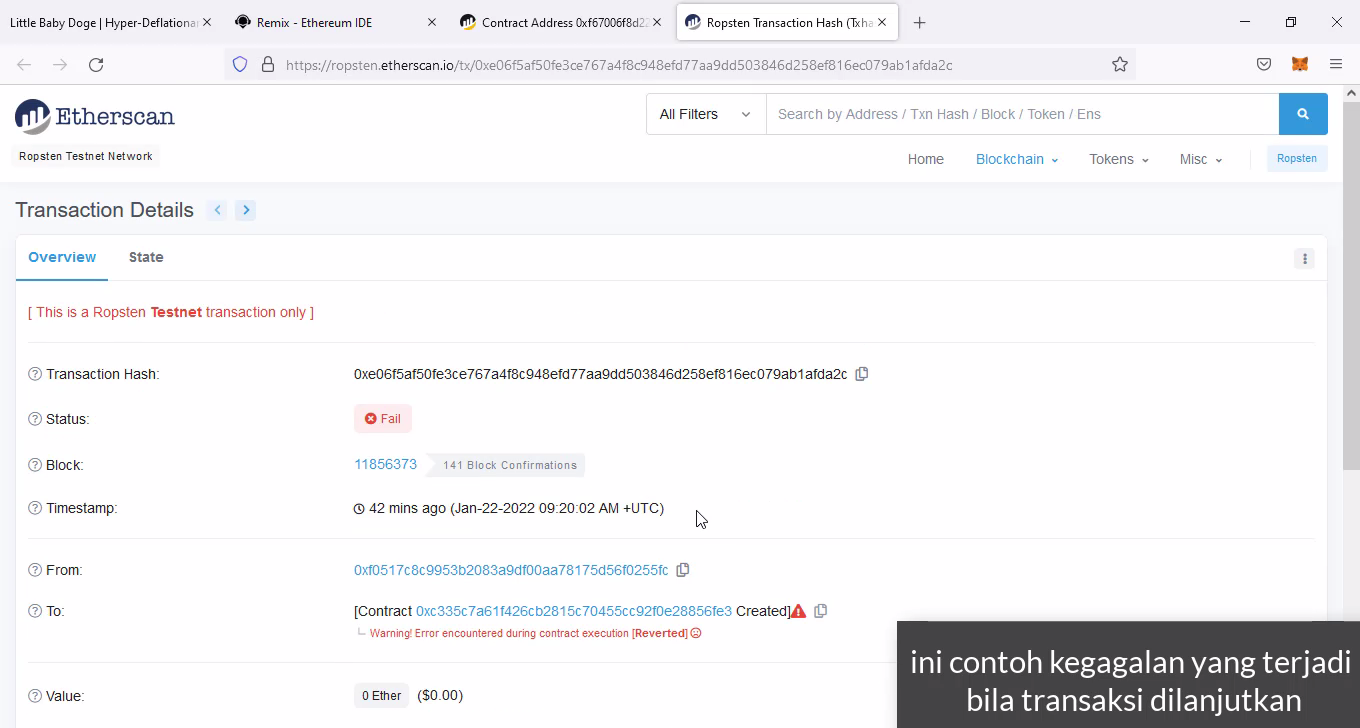Switch to the State tab

[x=146, y=257]
